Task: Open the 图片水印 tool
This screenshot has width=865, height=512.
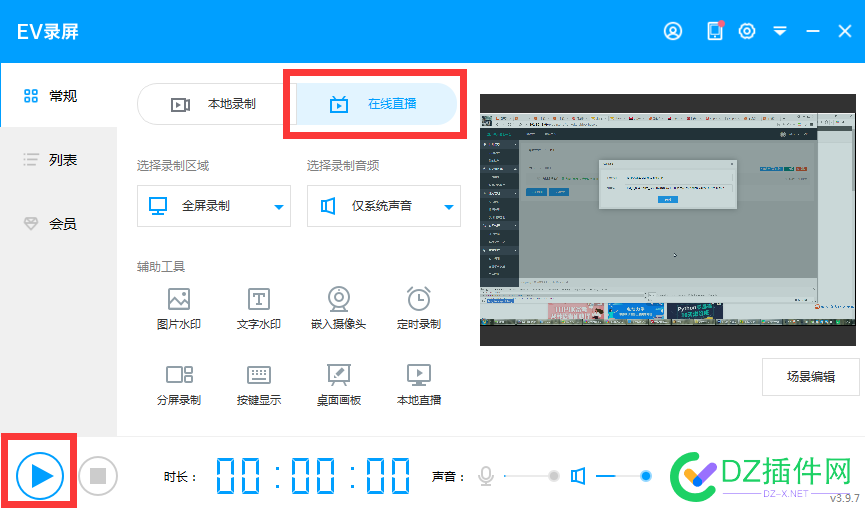Action: 179,309
